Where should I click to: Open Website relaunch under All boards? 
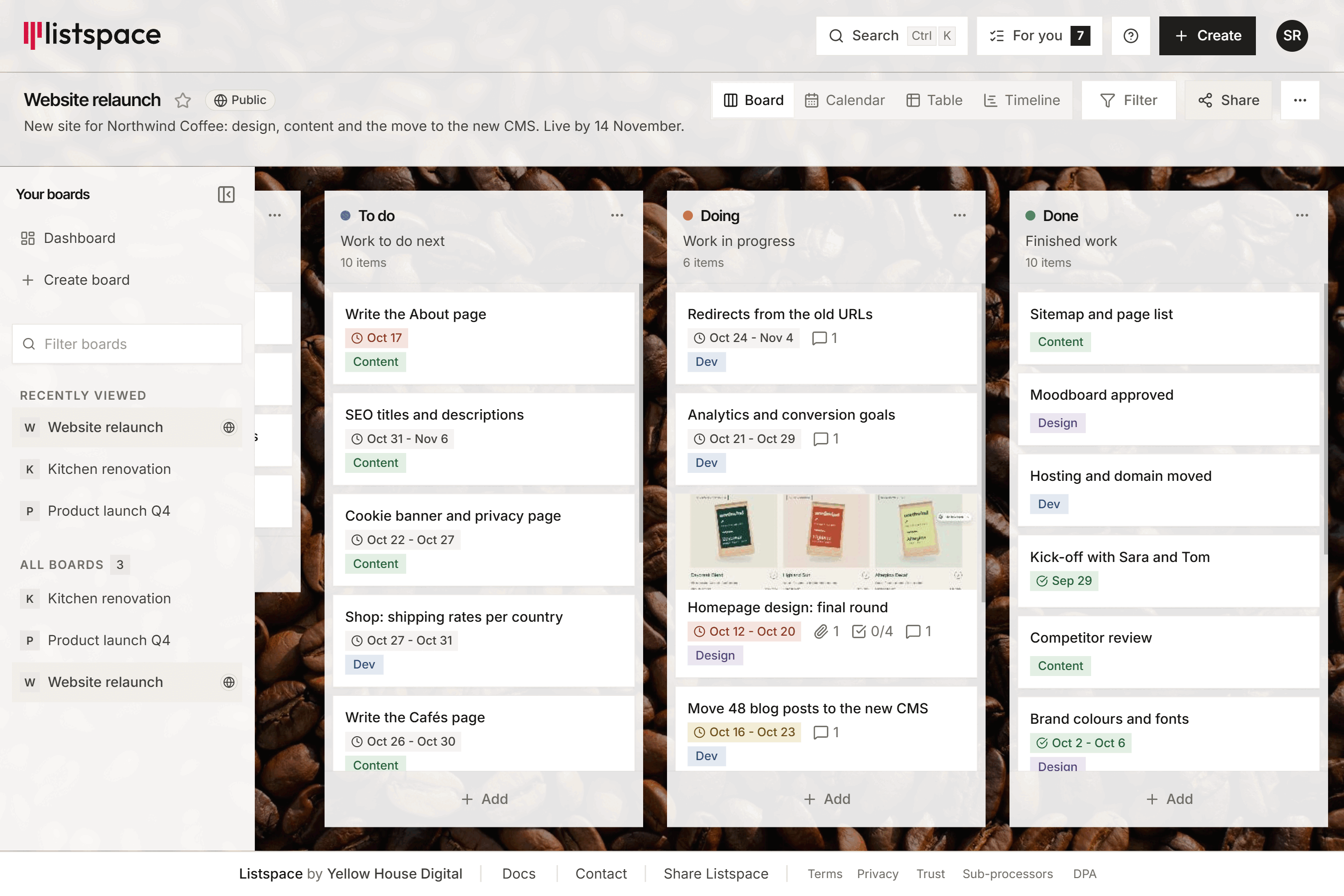point(127,682)
